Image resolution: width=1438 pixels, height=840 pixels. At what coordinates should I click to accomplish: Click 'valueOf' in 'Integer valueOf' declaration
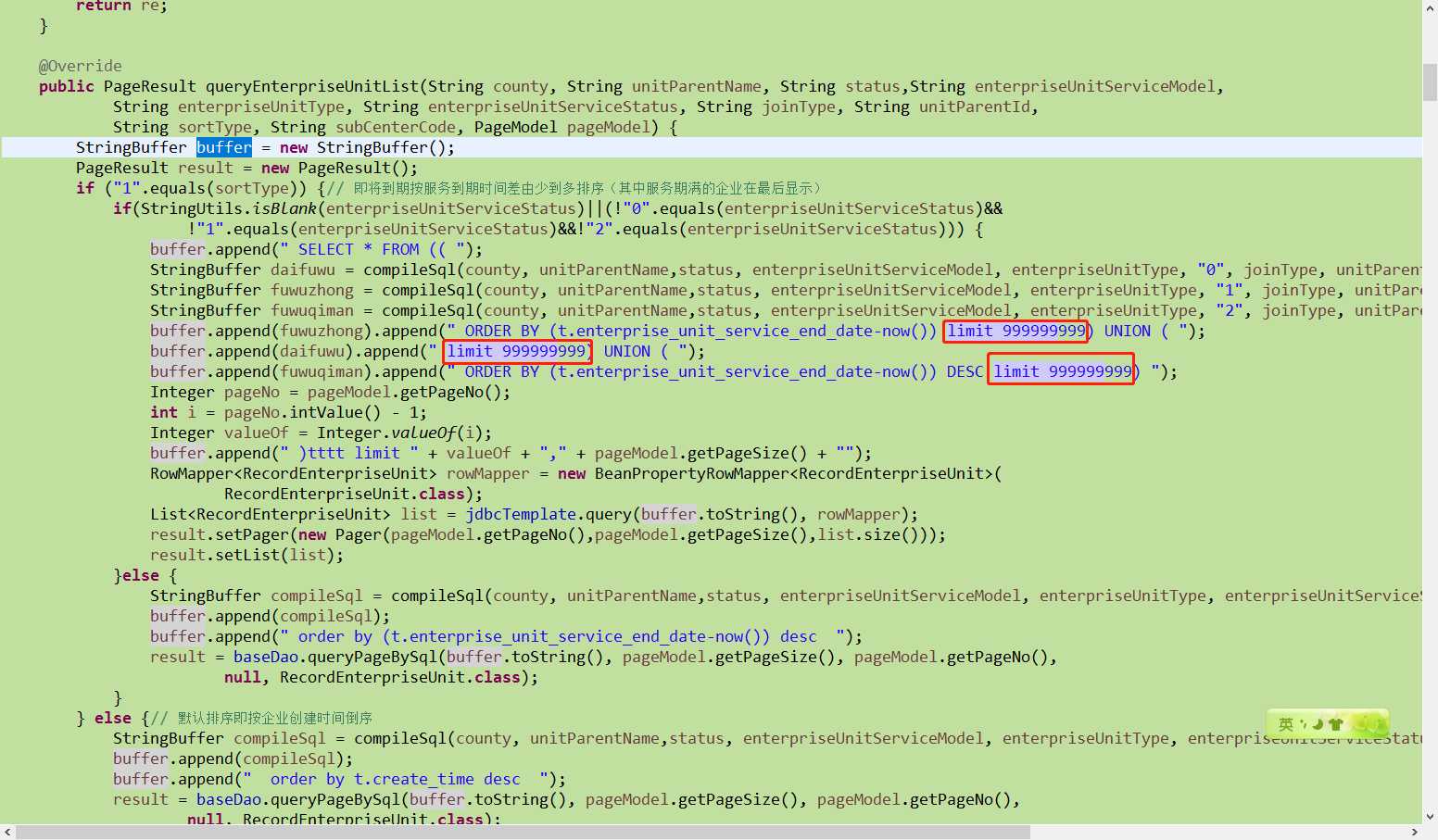[x=257, y=433]
